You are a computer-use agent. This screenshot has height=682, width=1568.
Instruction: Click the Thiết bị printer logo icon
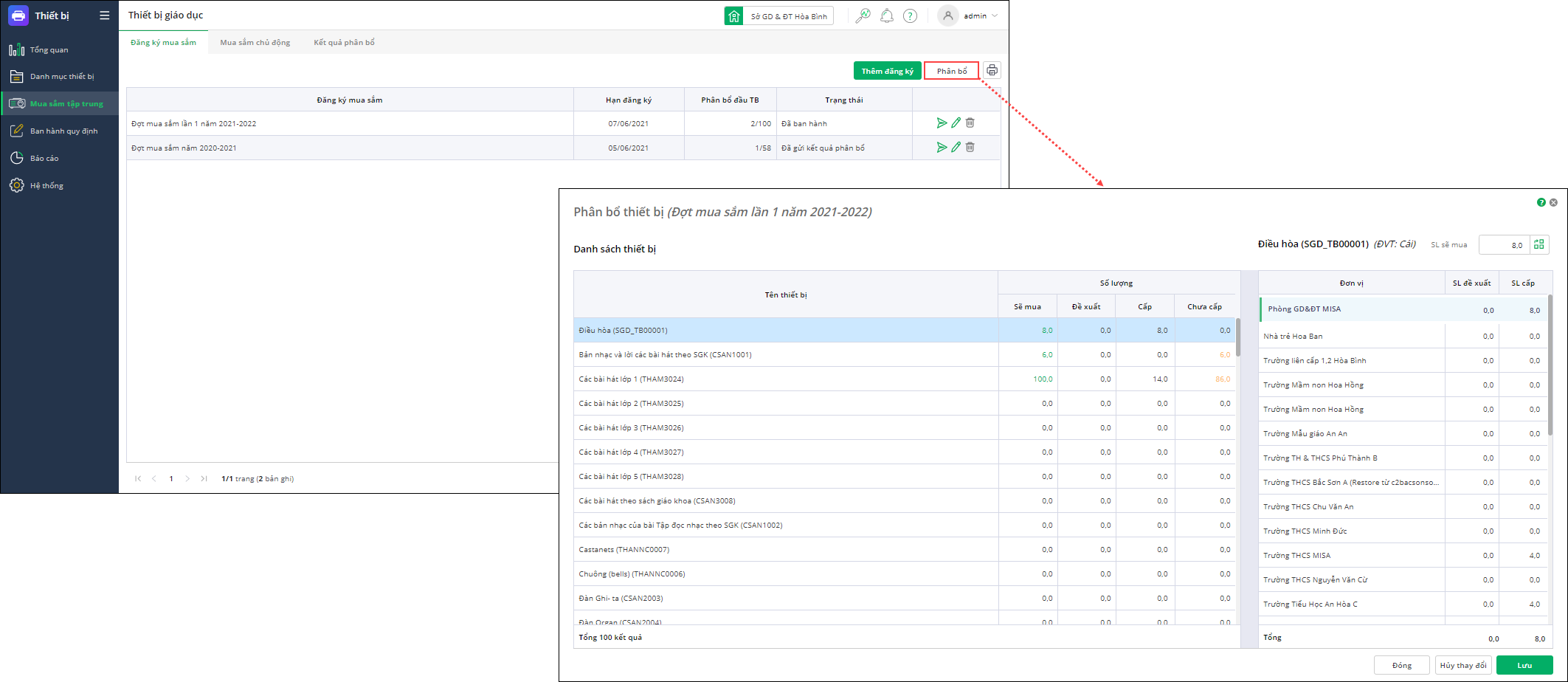18,15
